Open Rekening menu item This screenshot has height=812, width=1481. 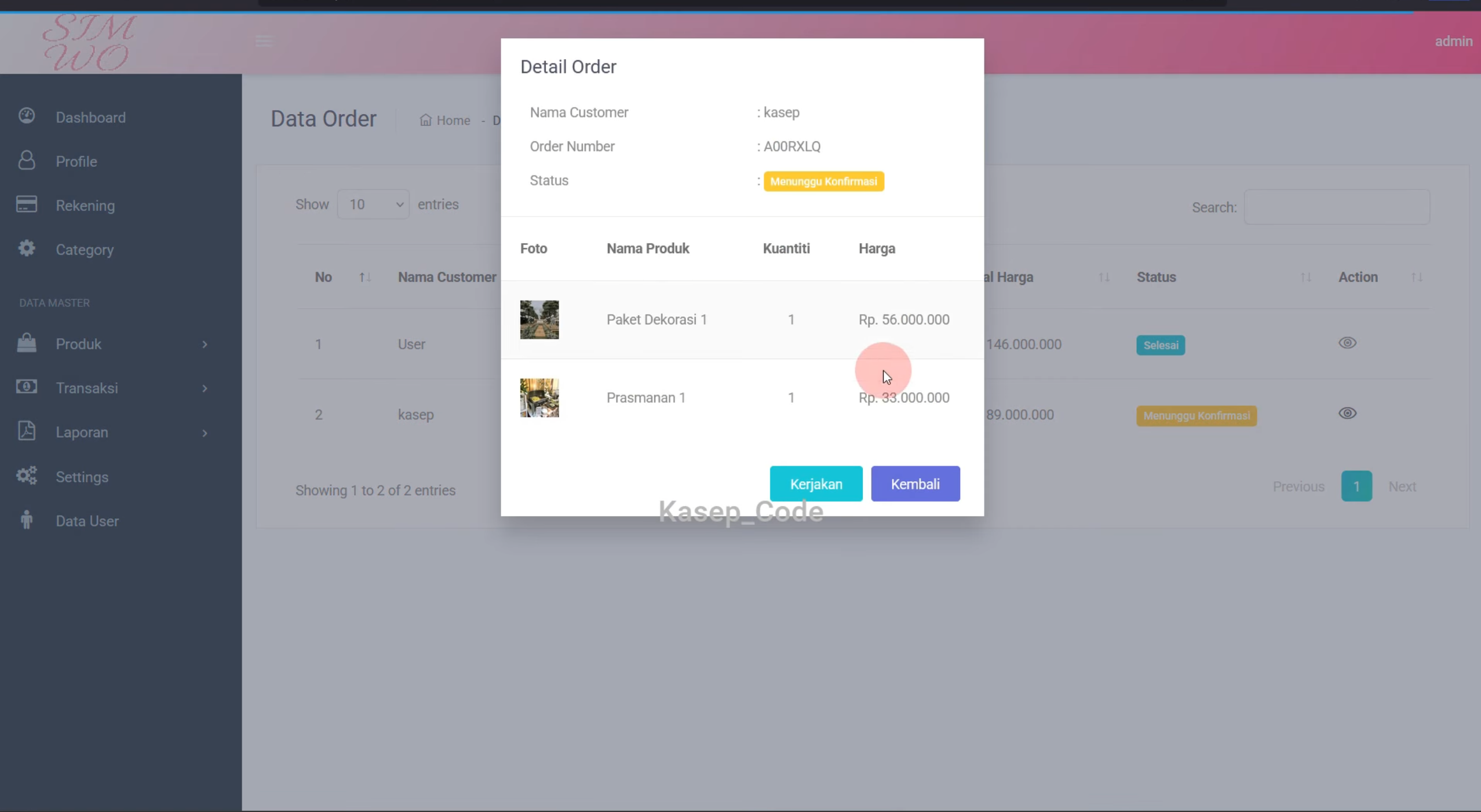85,206
